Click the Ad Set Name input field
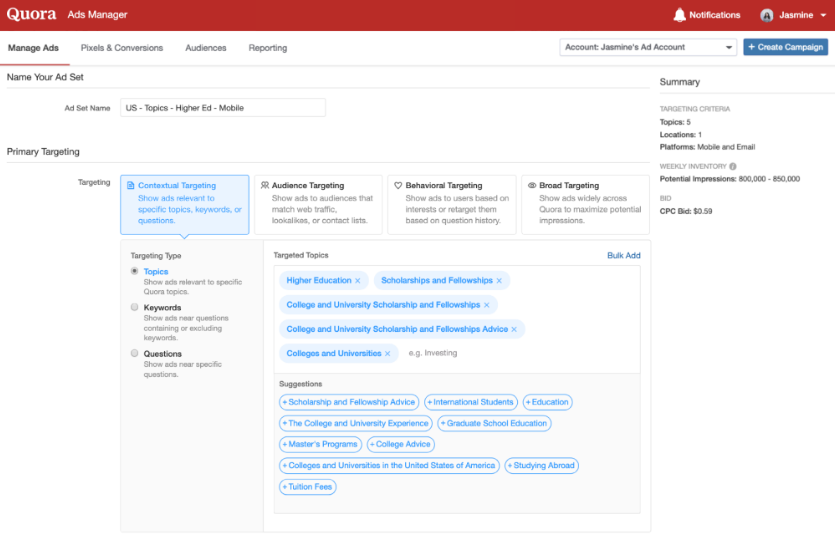The height and width of the screenshot is (551, 835). 222,108
